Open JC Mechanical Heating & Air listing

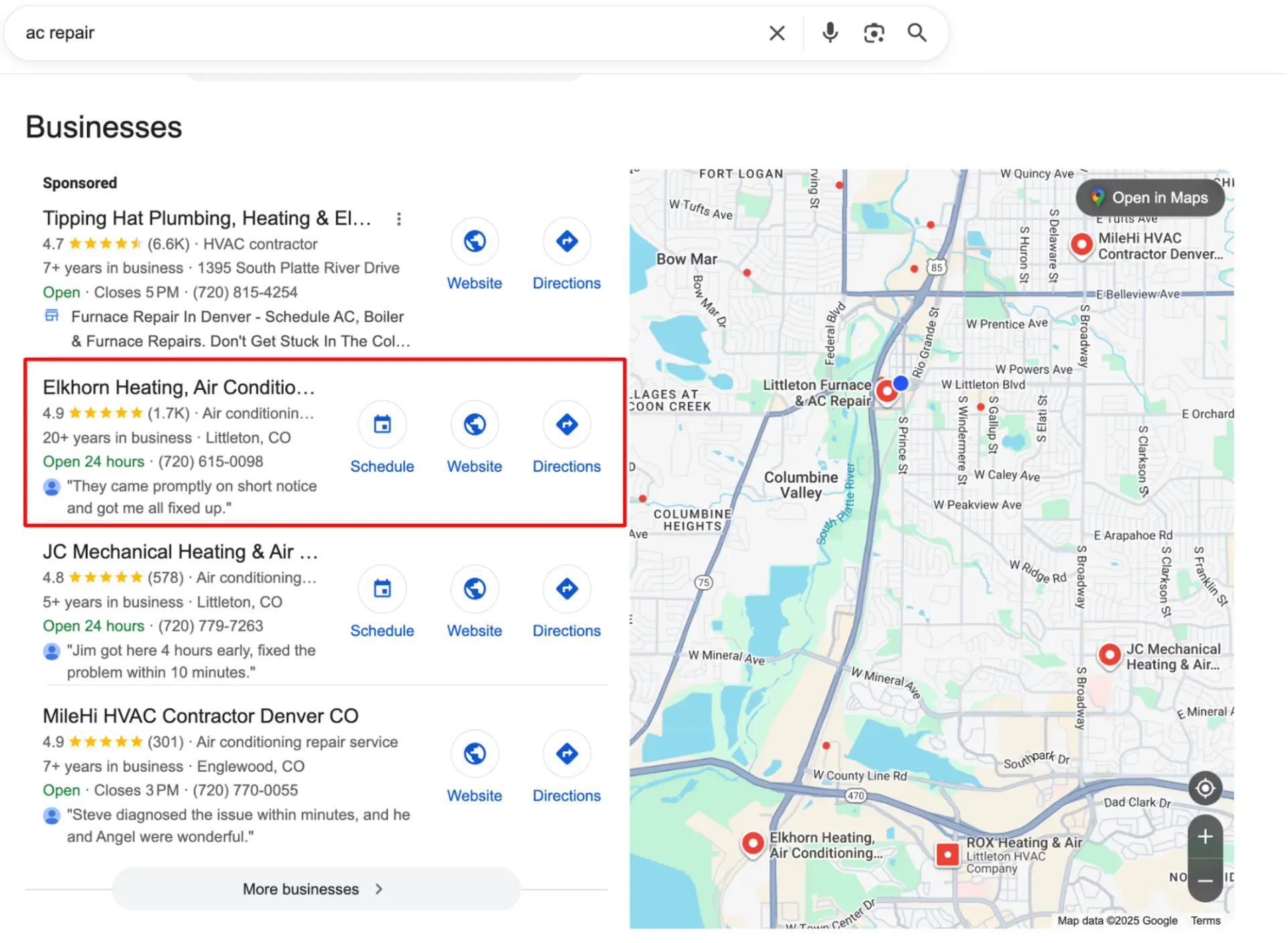(180, 552)
